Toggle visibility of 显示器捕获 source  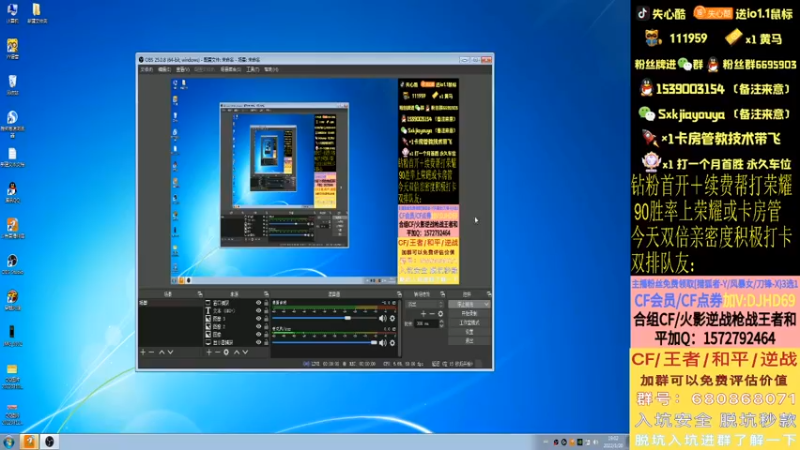258,342
